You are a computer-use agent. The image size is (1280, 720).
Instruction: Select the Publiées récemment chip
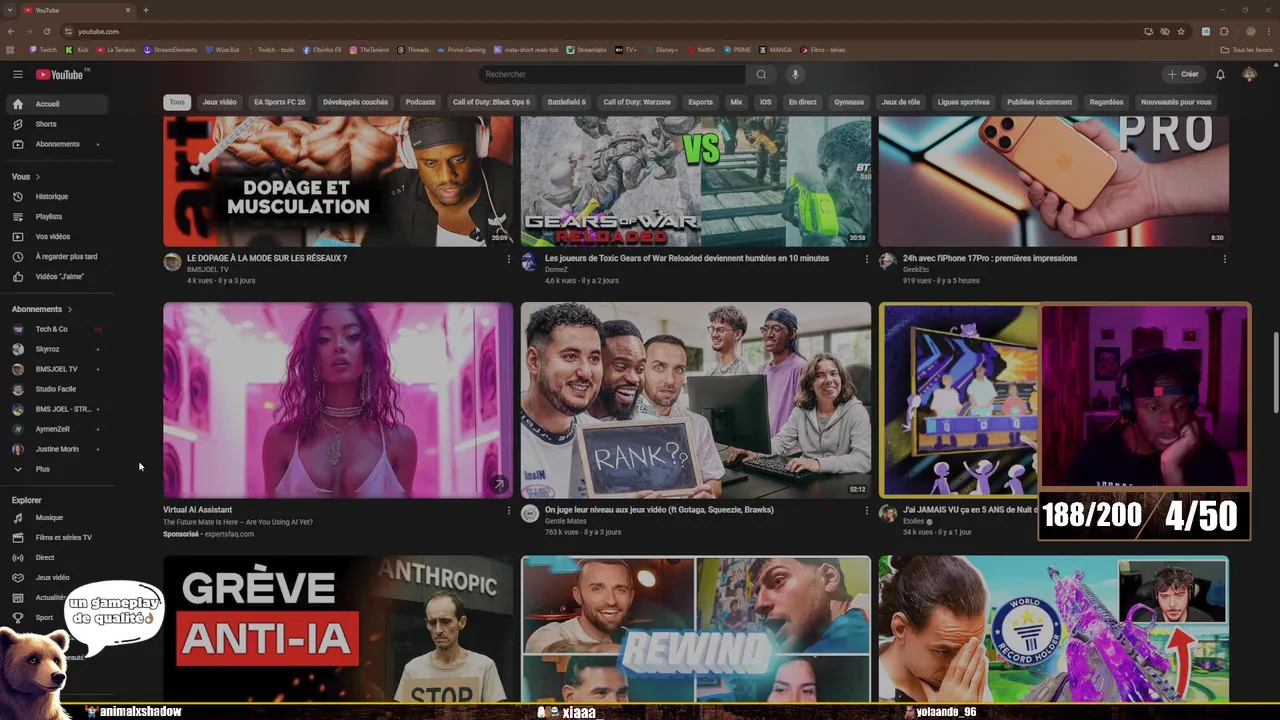[x=1040, y=102]
